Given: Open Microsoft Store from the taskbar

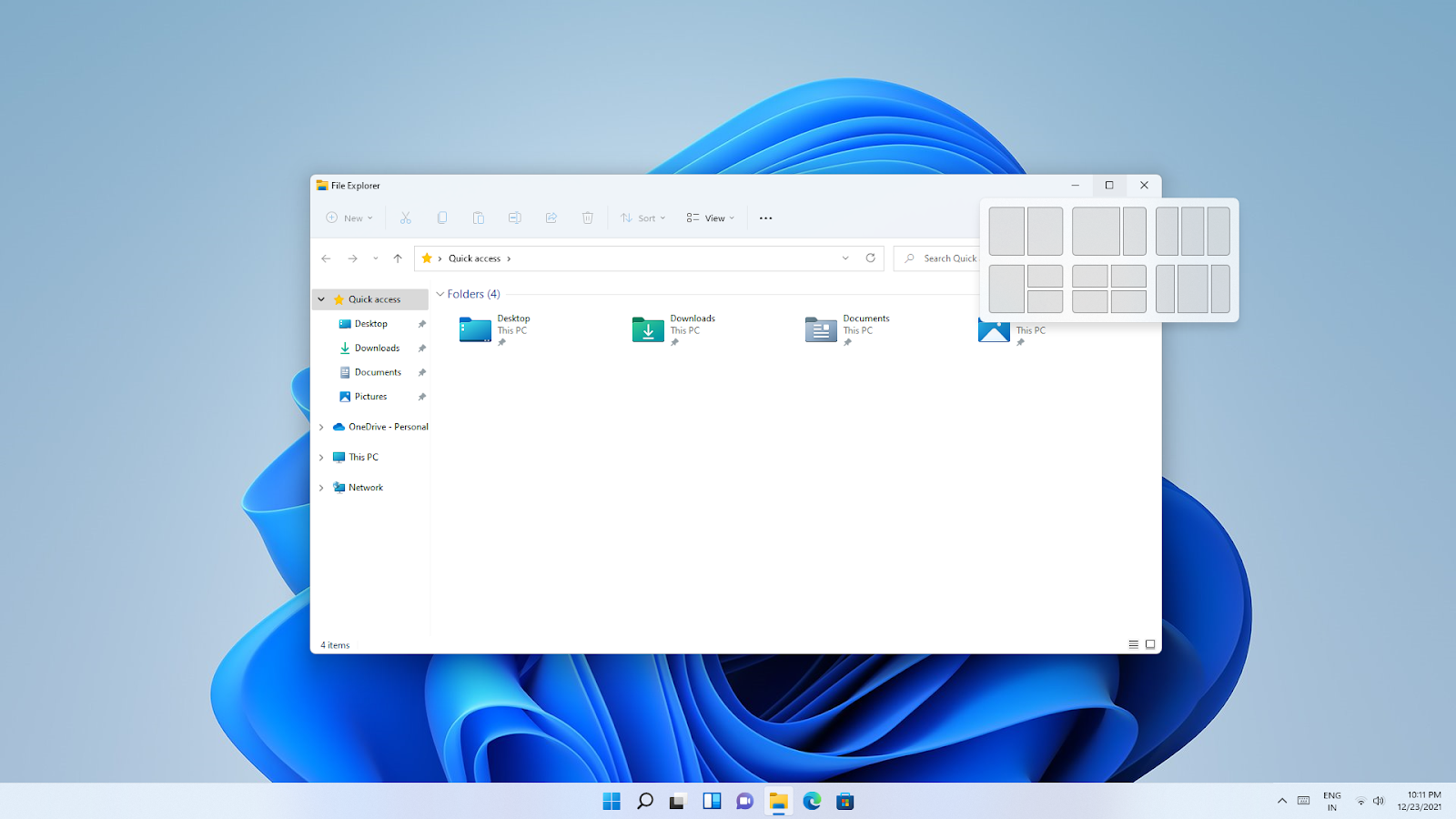Looking at the screenshot, I should click(845, 801).
